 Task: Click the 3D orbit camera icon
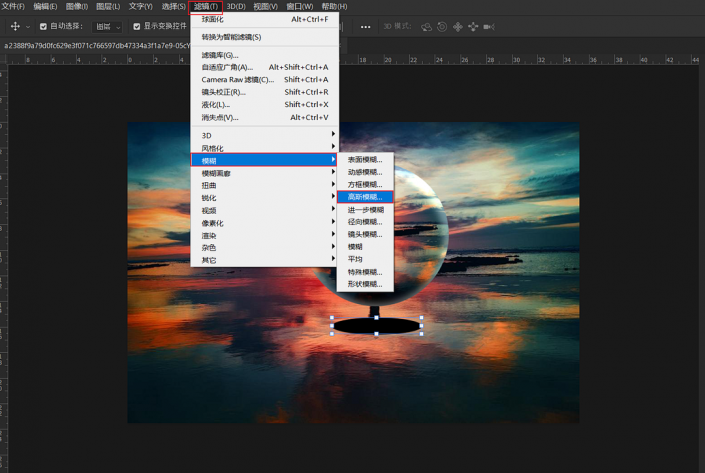(427, 27)
